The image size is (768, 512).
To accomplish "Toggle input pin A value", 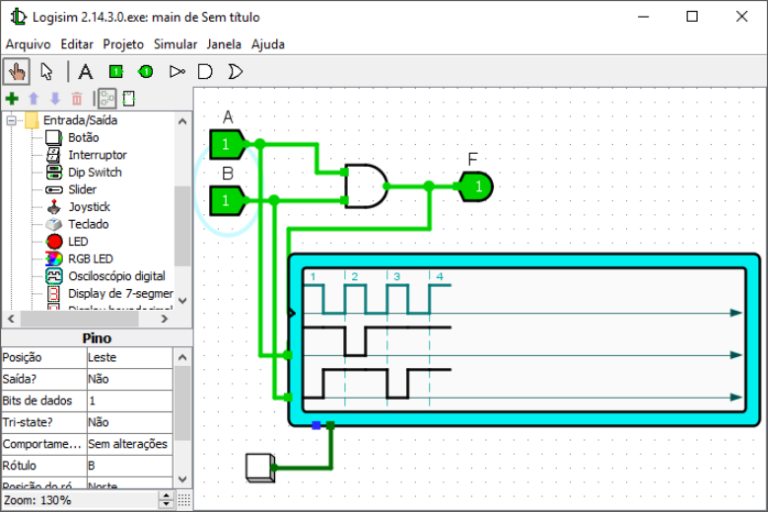I will pos(226,145).
